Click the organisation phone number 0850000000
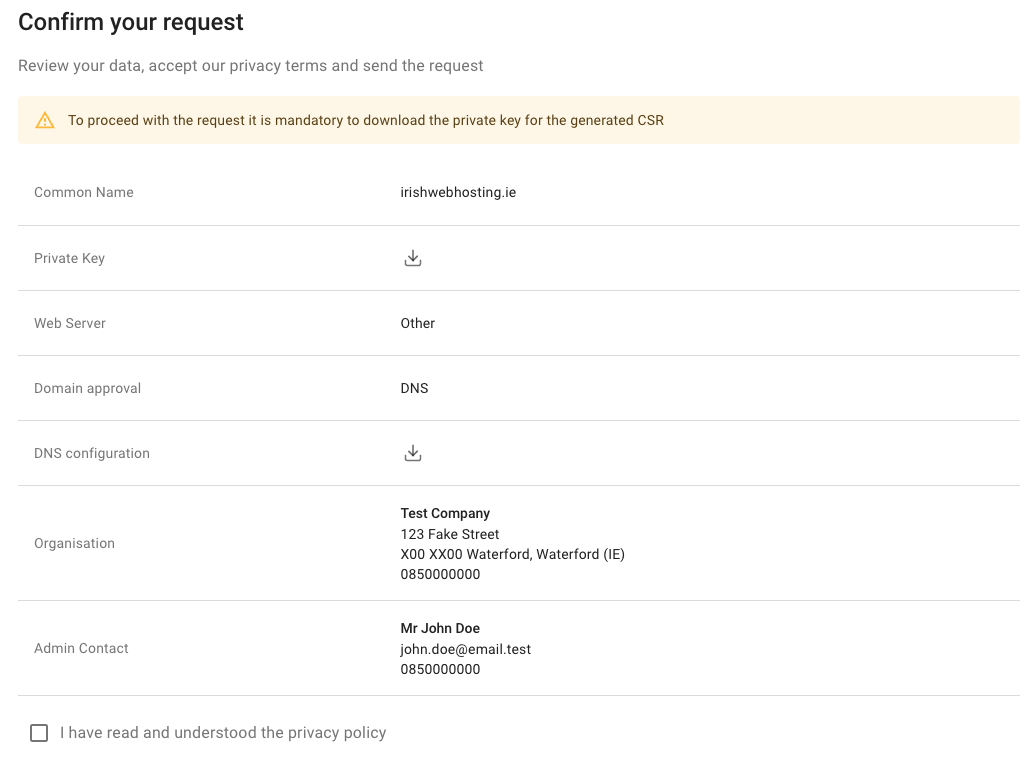Image resolution: width=1036 pixels, height=781 pixels. (x=440, y=575)
